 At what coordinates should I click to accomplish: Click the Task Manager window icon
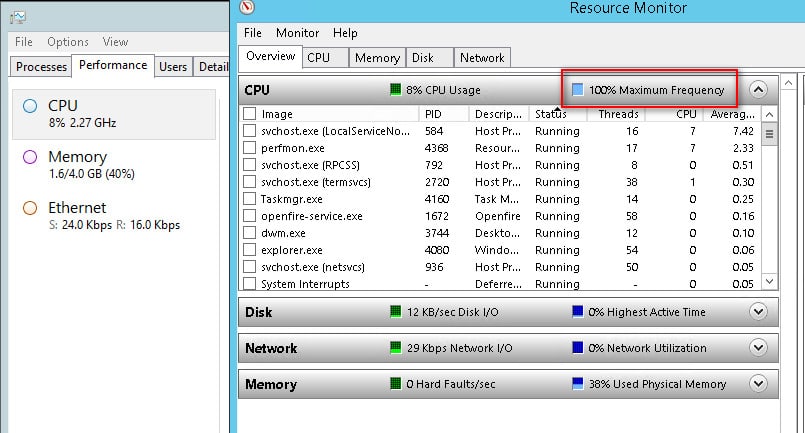pyautogui.click(x=18, y=18)
